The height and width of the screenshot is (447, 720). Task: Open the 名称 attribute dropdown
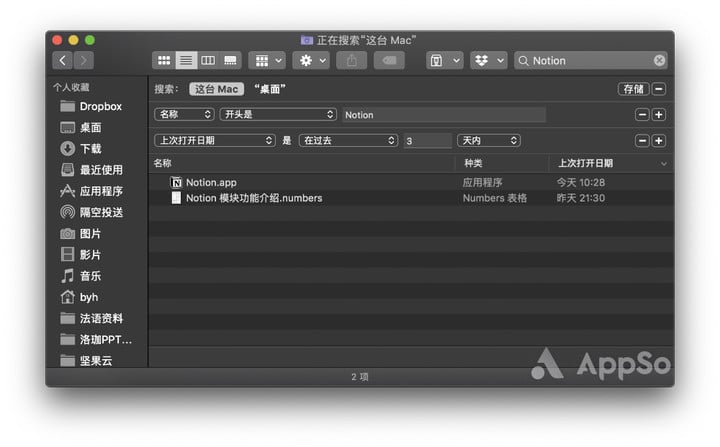tap(184, 114)
